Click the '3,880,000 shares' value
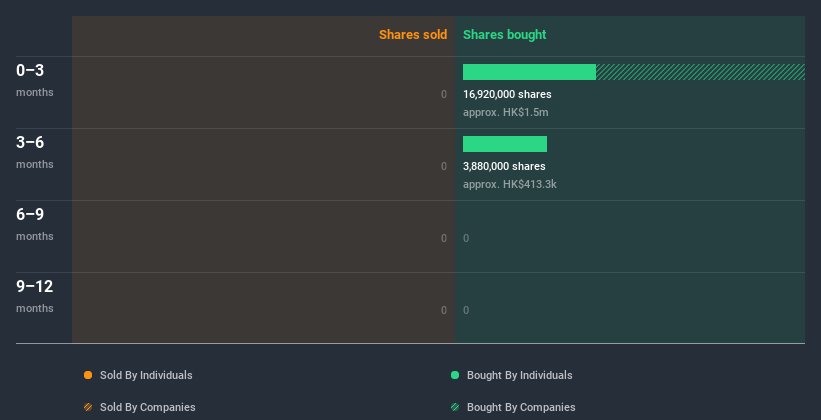Screen dimensions: 821x420 (504, 166)
